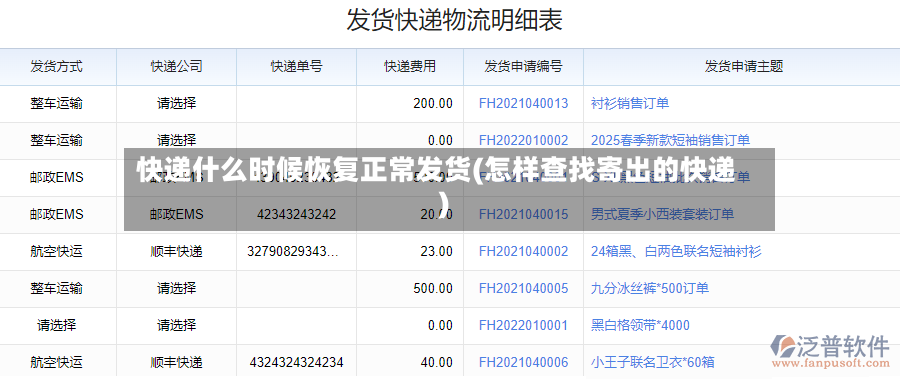The height and width of the screenshot is (379, 900).
Task: Open 快递公司 请选择 dropdown in FH2021040013 row
Action: pos(177,103)
